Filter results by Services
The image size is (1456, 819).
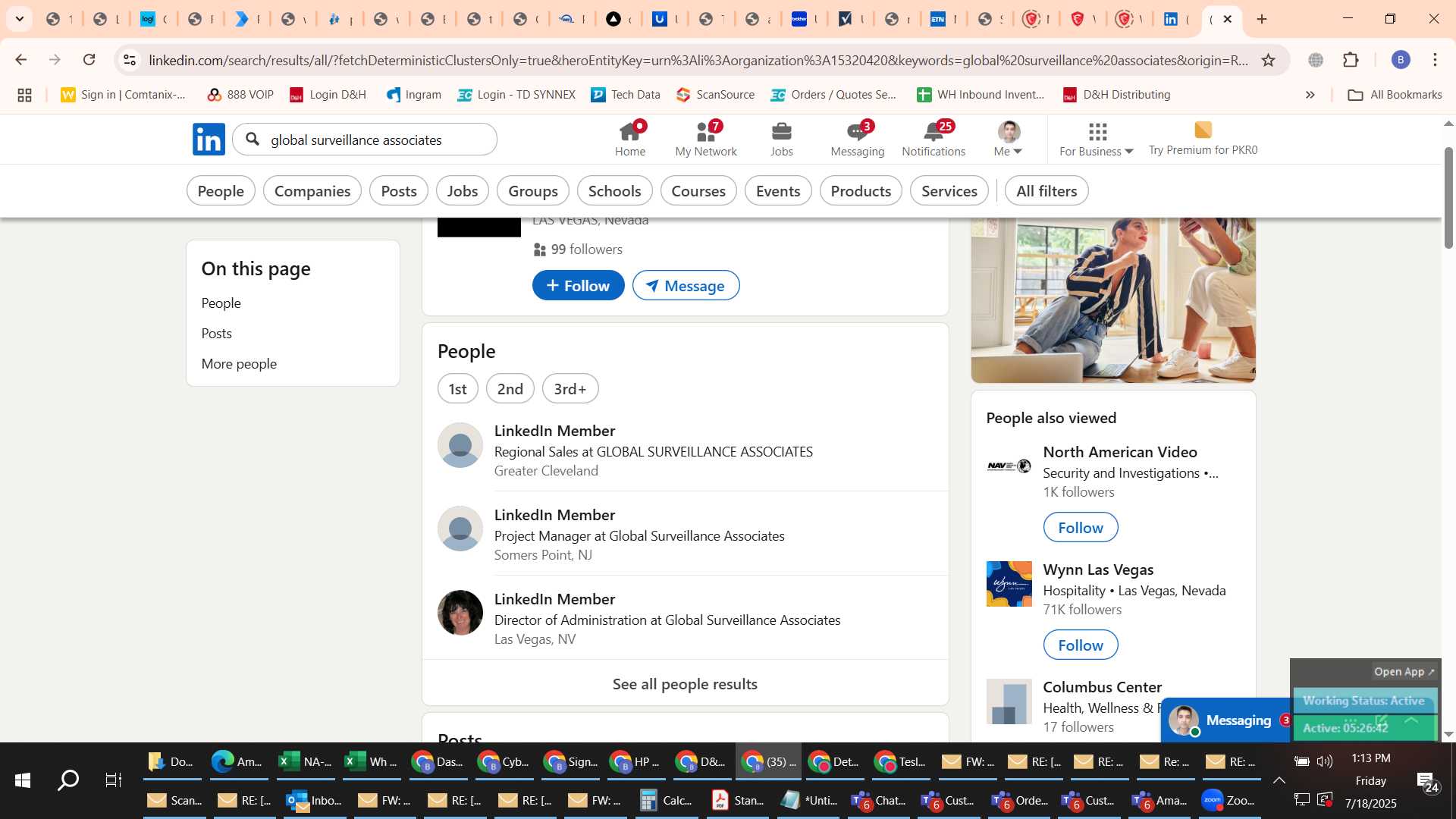click(x=949, y=191)
